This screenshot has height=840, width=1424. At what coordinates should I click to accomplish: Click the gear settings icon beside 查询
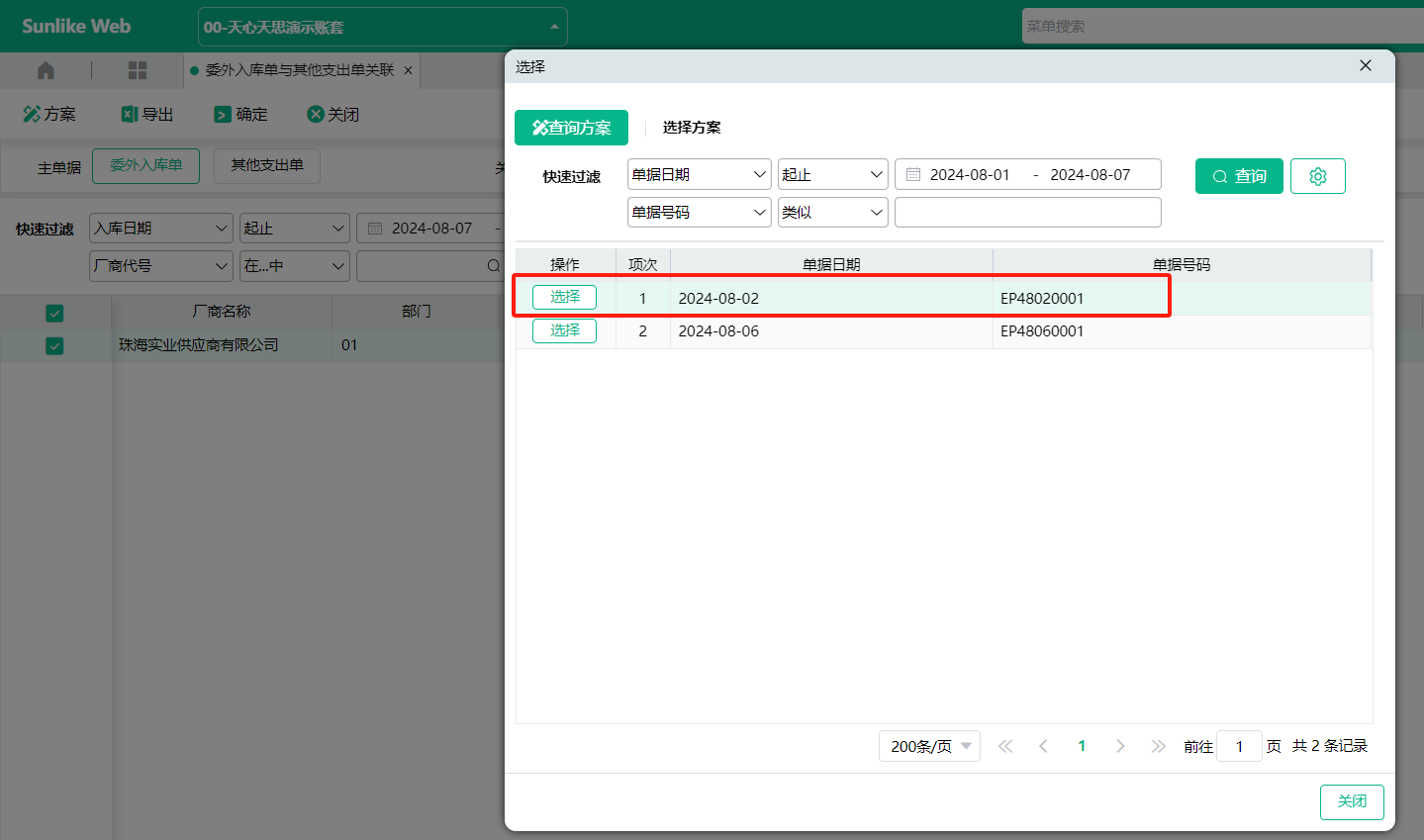click(1317, 176)
